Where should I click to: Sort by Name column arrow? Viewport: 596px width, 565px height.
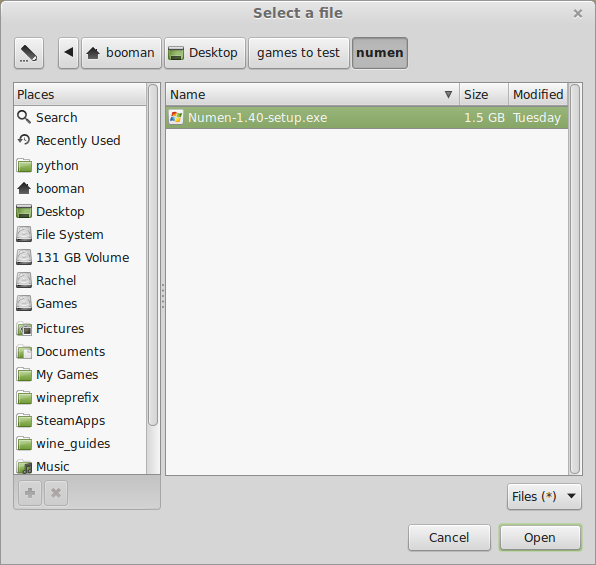tap(449, 94)
